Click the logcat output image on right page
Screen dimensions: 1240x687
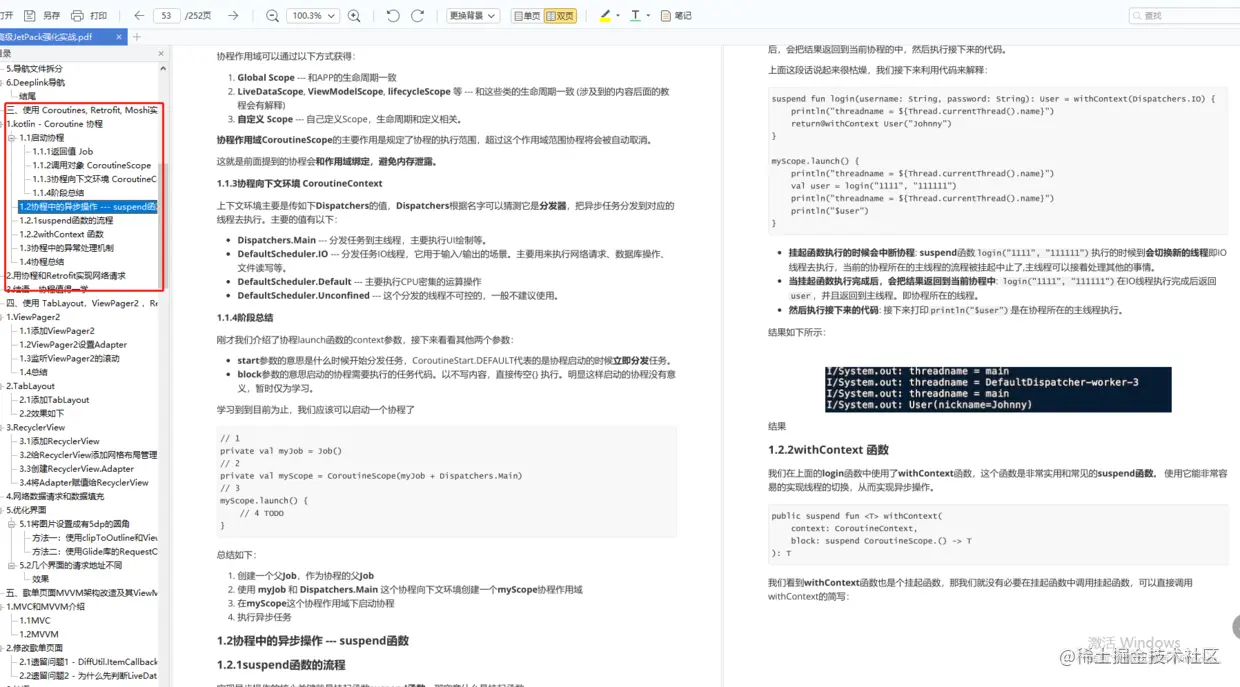pos(998,388)
